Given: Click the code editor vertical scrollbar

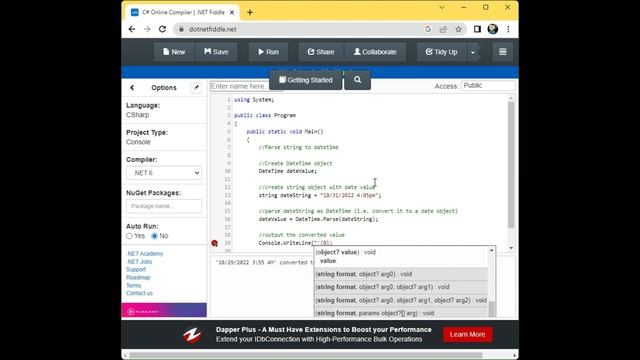Looking at the screenshot, I should tap(511, 165).
